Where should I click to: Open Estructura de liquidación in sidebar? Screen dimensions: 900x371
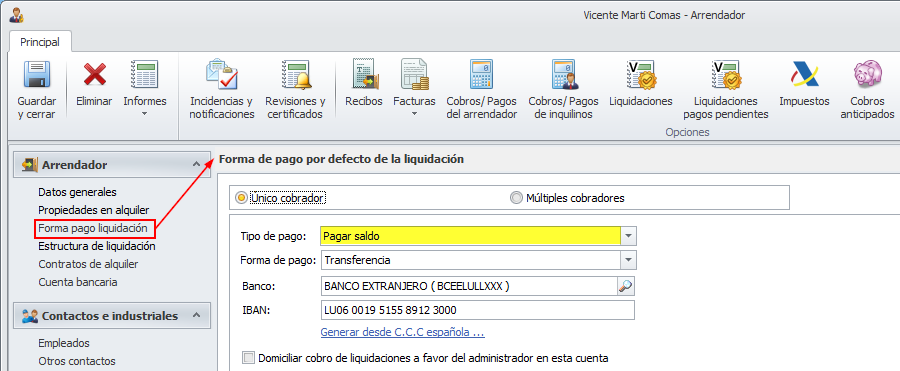click(x=97, y=246)
